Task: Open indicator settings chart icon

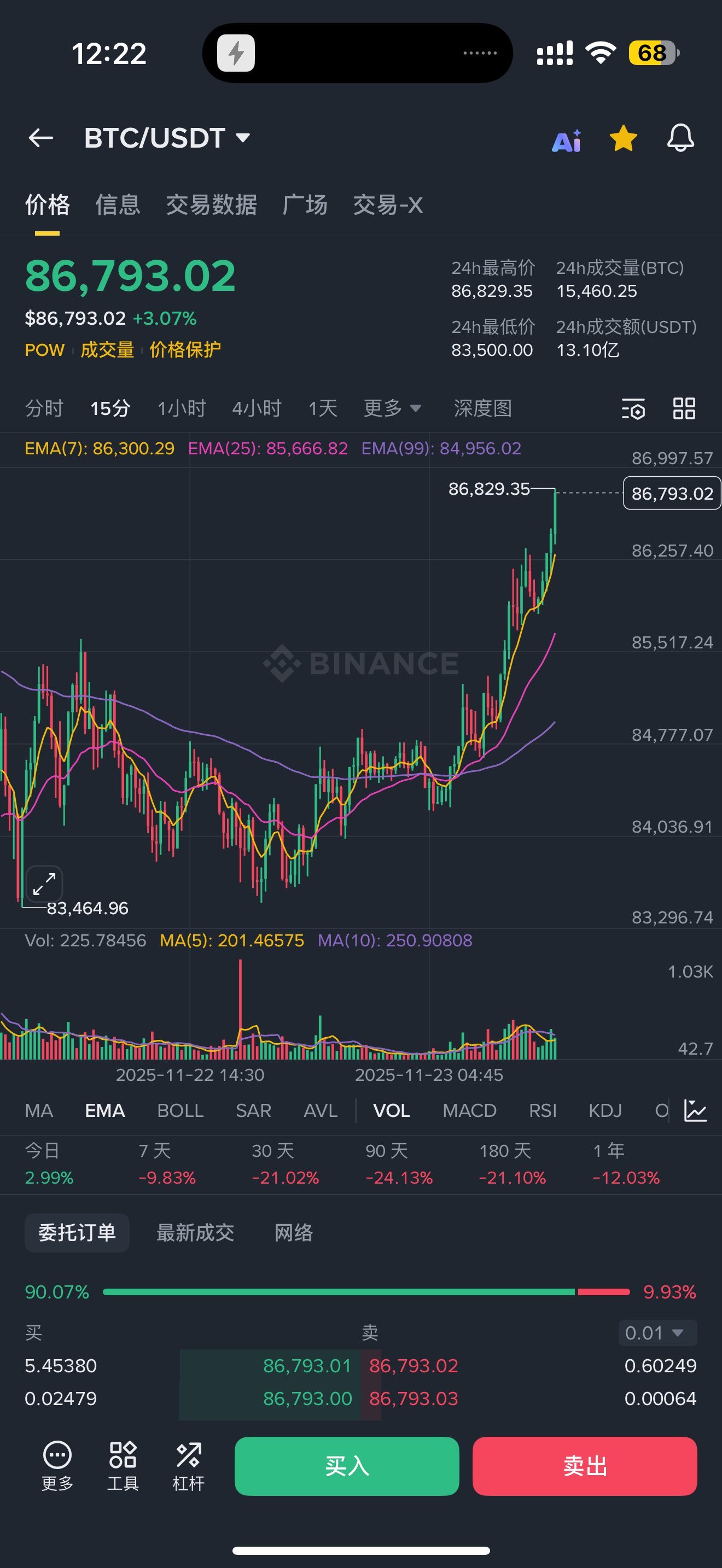Action: click(x=695, y=1110)
